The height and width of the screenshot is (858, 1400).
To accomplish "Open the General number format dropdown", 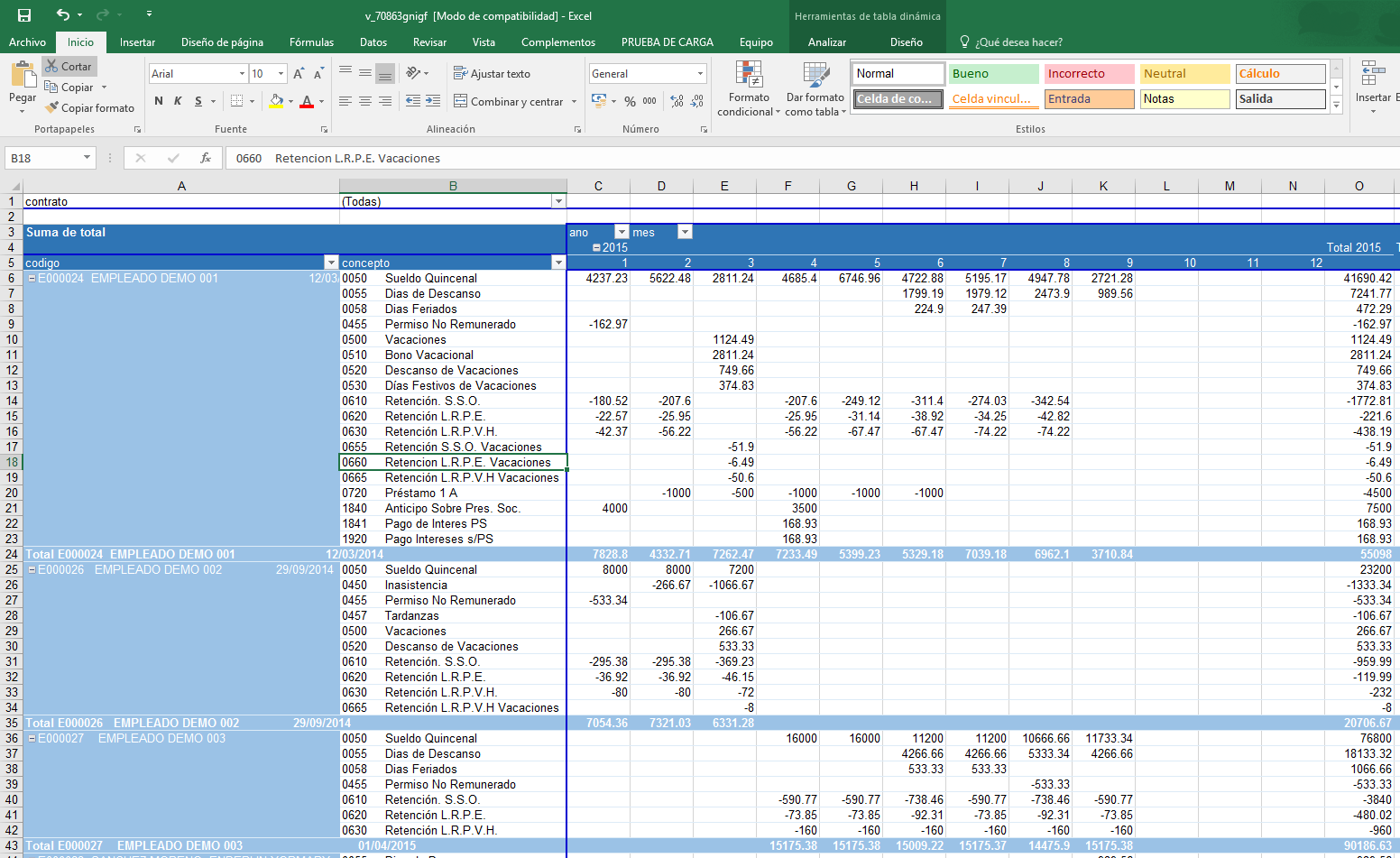I will pyautogui.click(x=700, y=74).
